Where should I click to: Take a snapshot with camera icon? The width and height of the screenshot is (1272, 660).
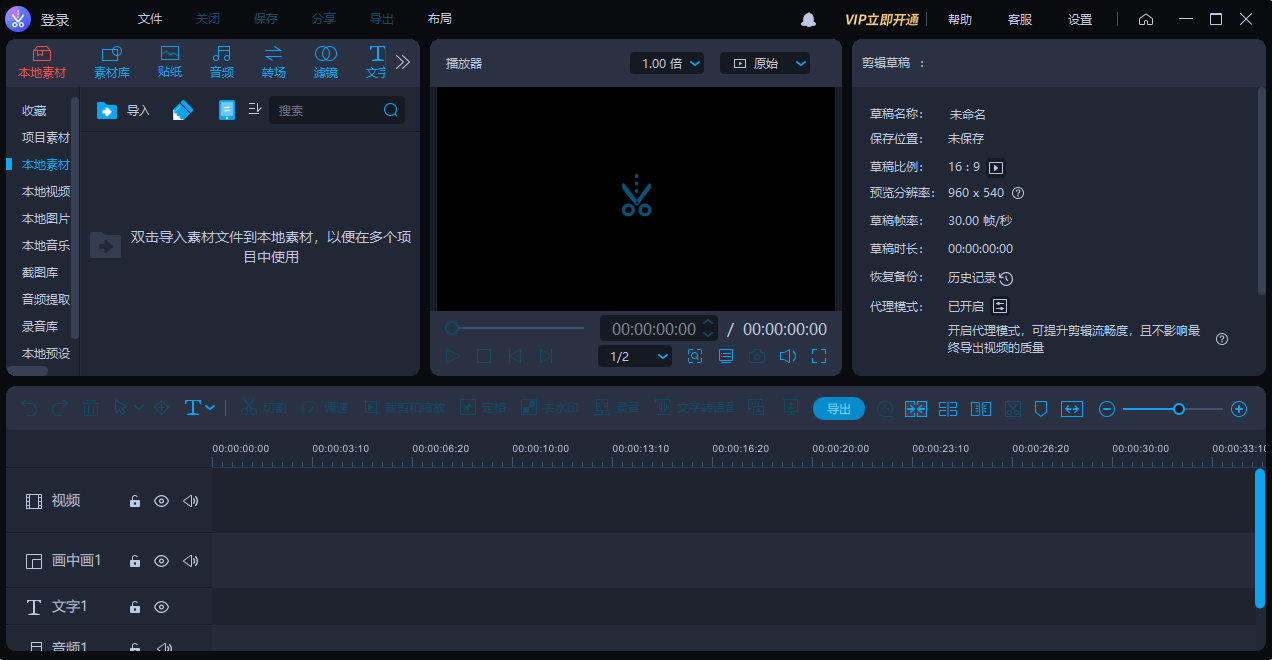[757, 356]
